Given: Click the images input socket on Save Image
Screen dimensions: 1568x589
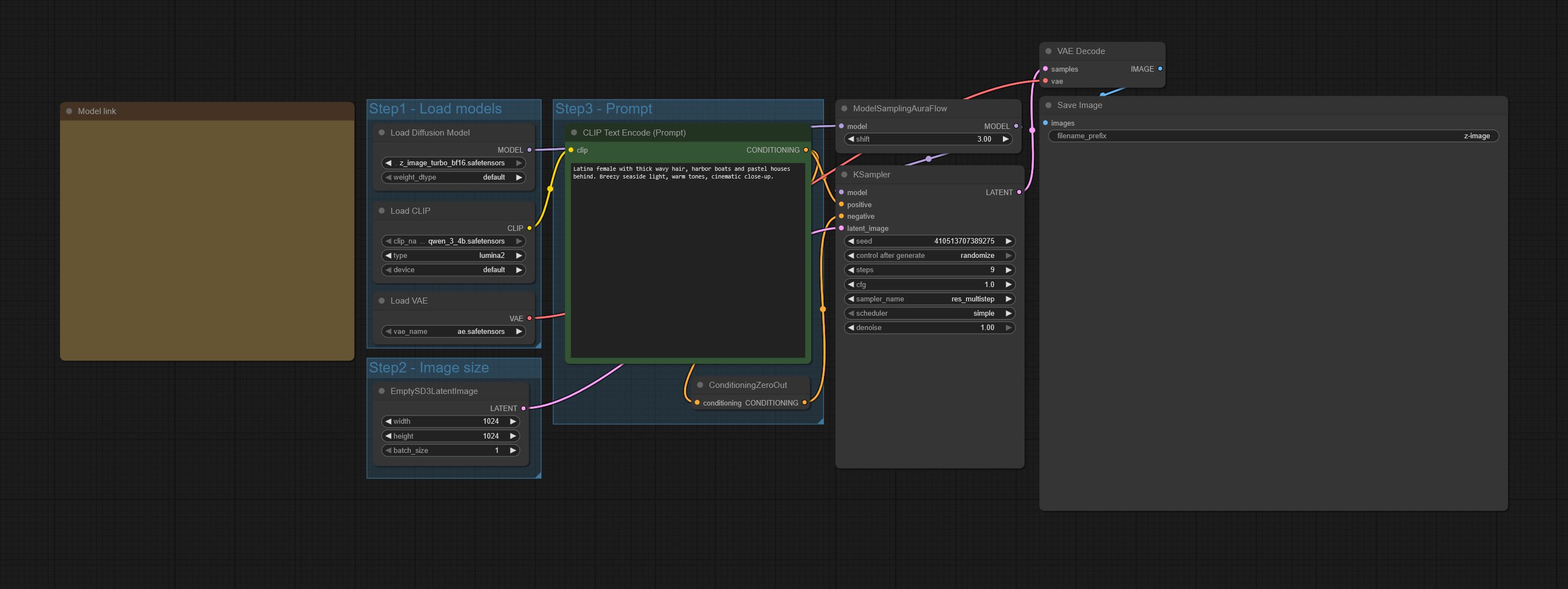Looking at the screenshot, I should tap(1046, 123).
